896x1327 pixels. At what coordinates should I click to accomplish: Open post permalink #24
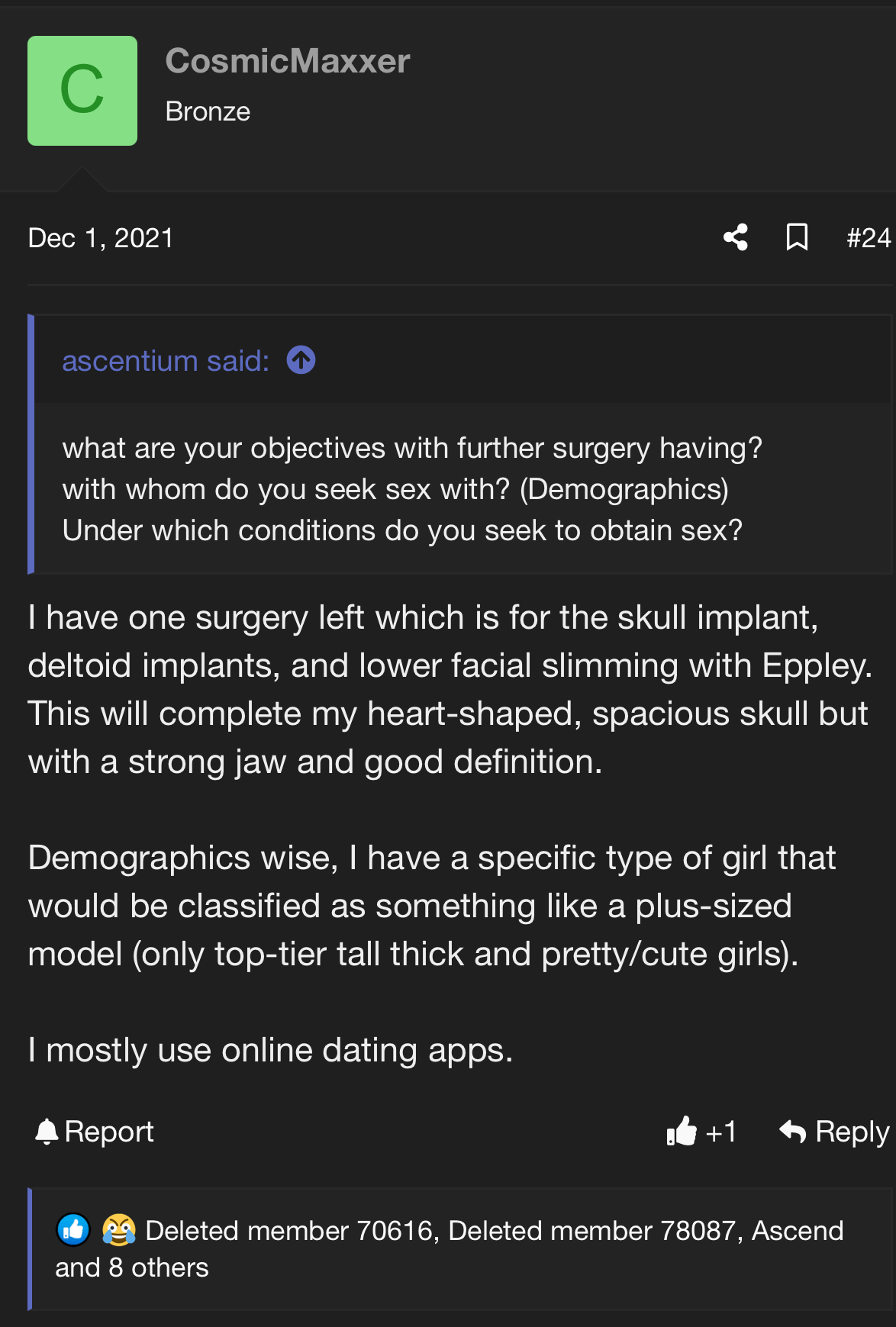tap(869, 238)
